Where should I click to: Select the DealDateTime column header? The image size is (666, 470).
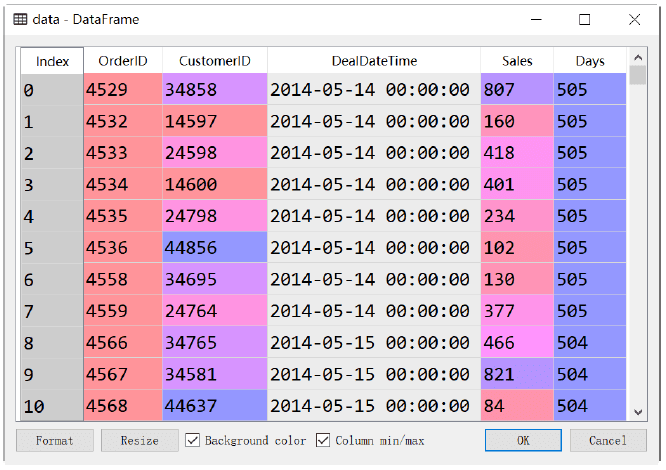(374, 61)
